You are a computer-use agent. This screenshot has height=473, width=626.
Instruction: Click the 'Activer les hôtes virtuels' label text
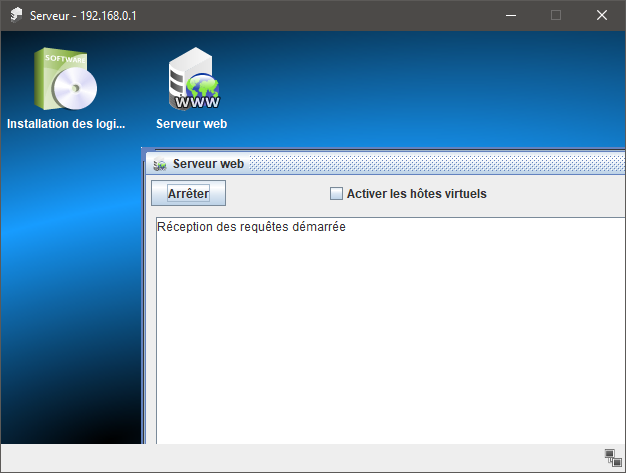point(416,193)
